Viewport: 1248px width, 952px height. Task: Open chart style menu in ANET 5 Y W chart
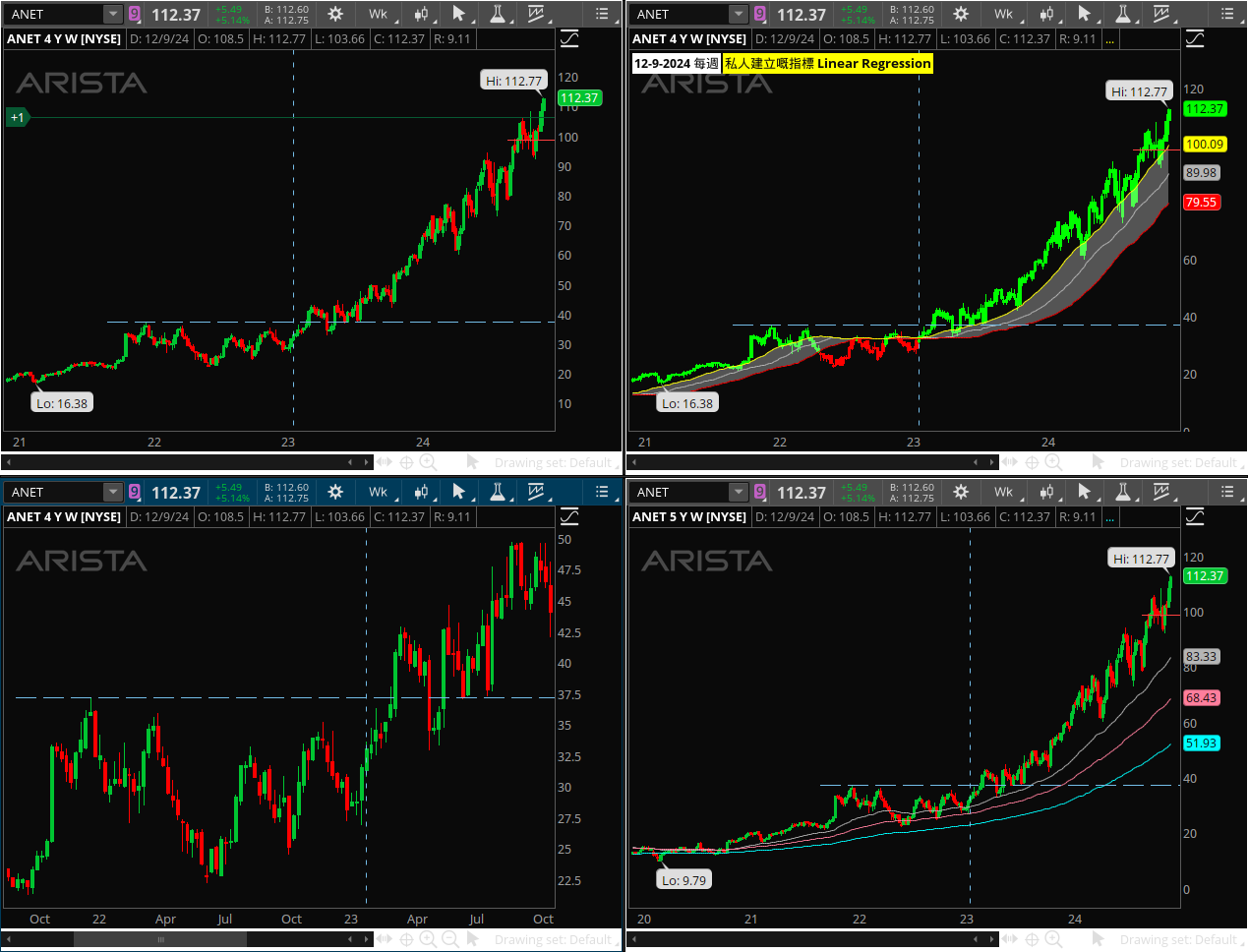coord(1047,492)
